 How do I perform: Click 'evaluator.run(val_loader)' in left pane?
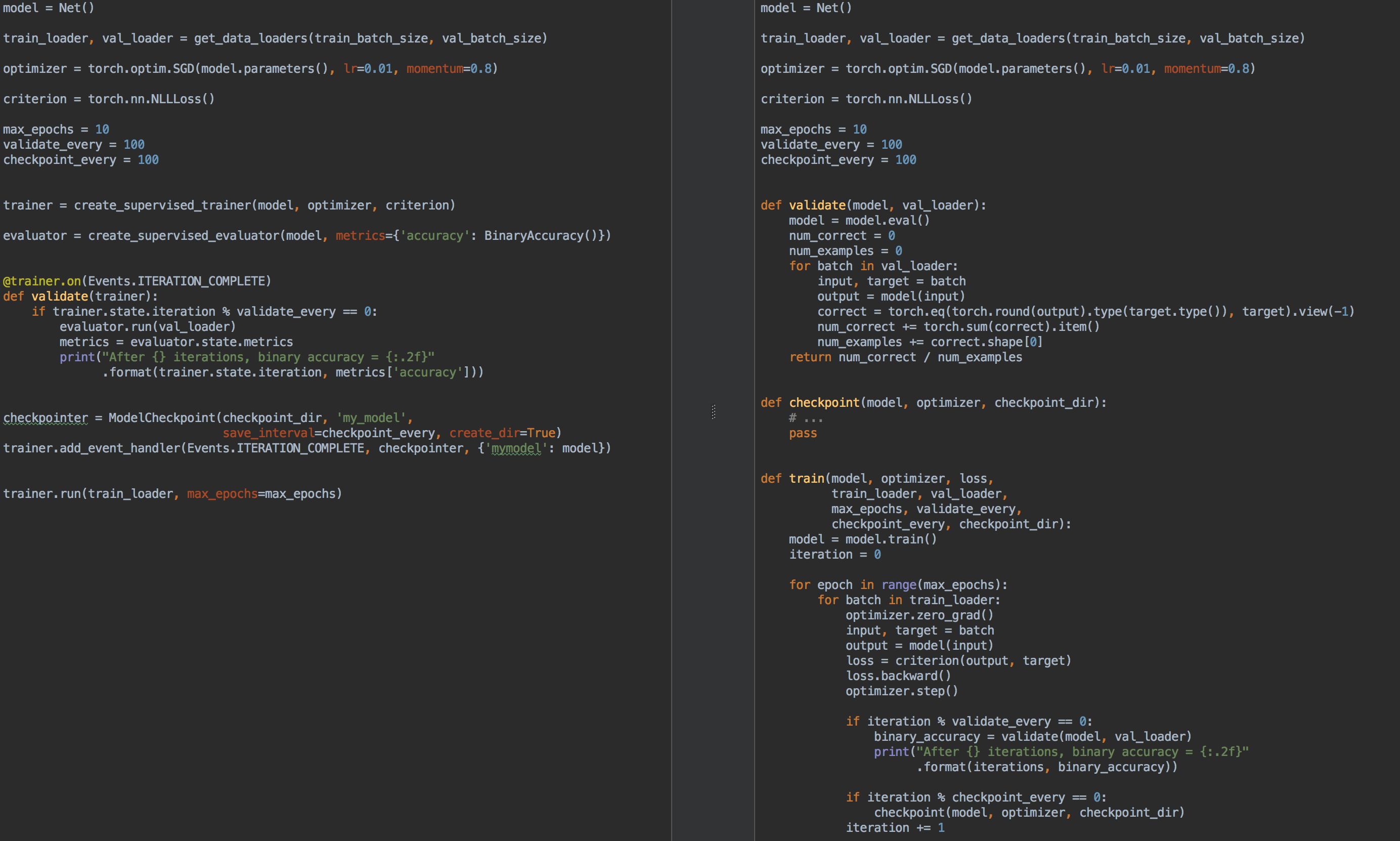tap(147, 326)
